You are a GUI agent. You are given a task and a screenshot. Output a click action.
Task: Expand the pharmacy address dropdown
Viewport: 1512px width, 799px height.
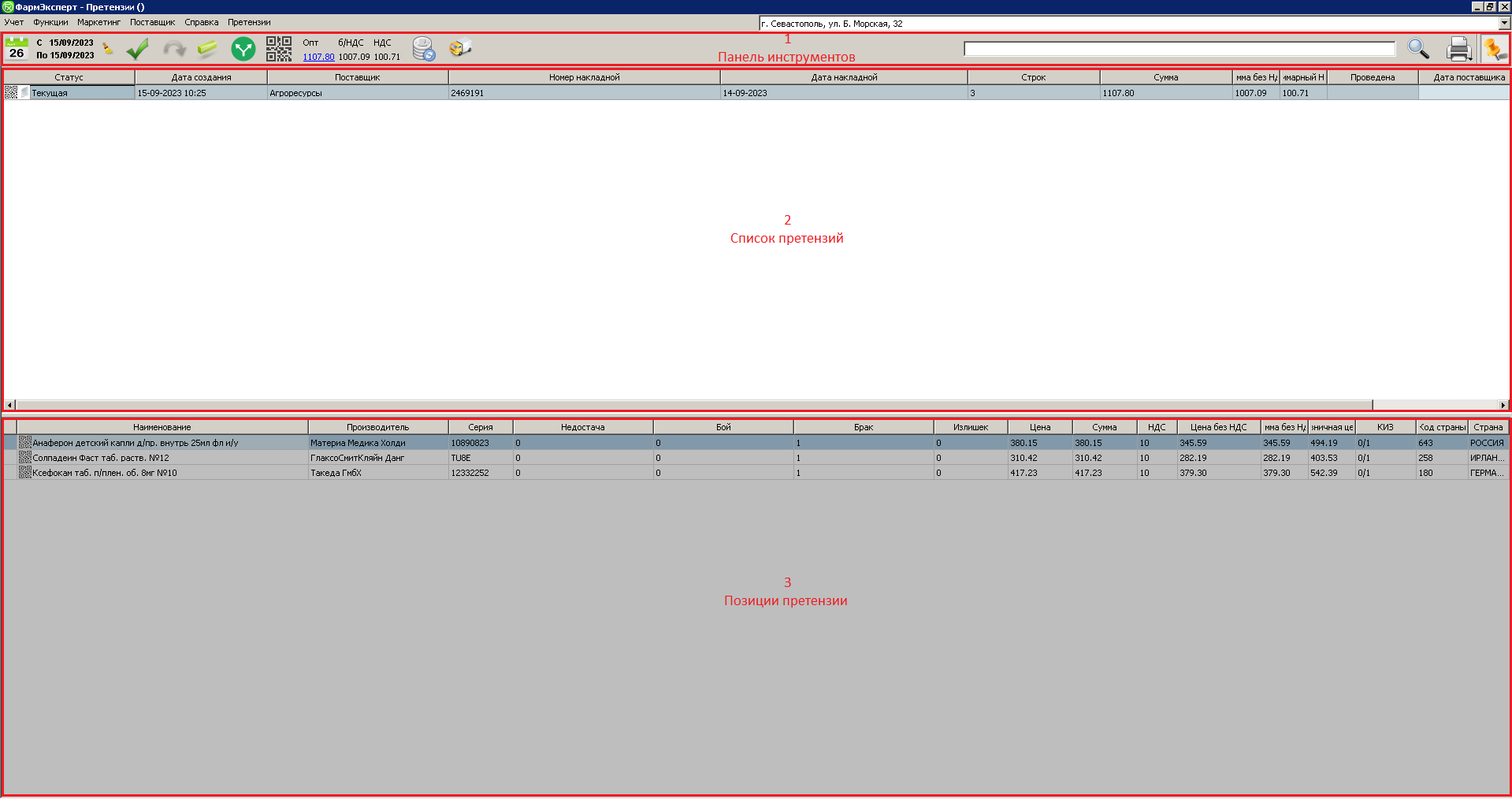point(1504,24)
